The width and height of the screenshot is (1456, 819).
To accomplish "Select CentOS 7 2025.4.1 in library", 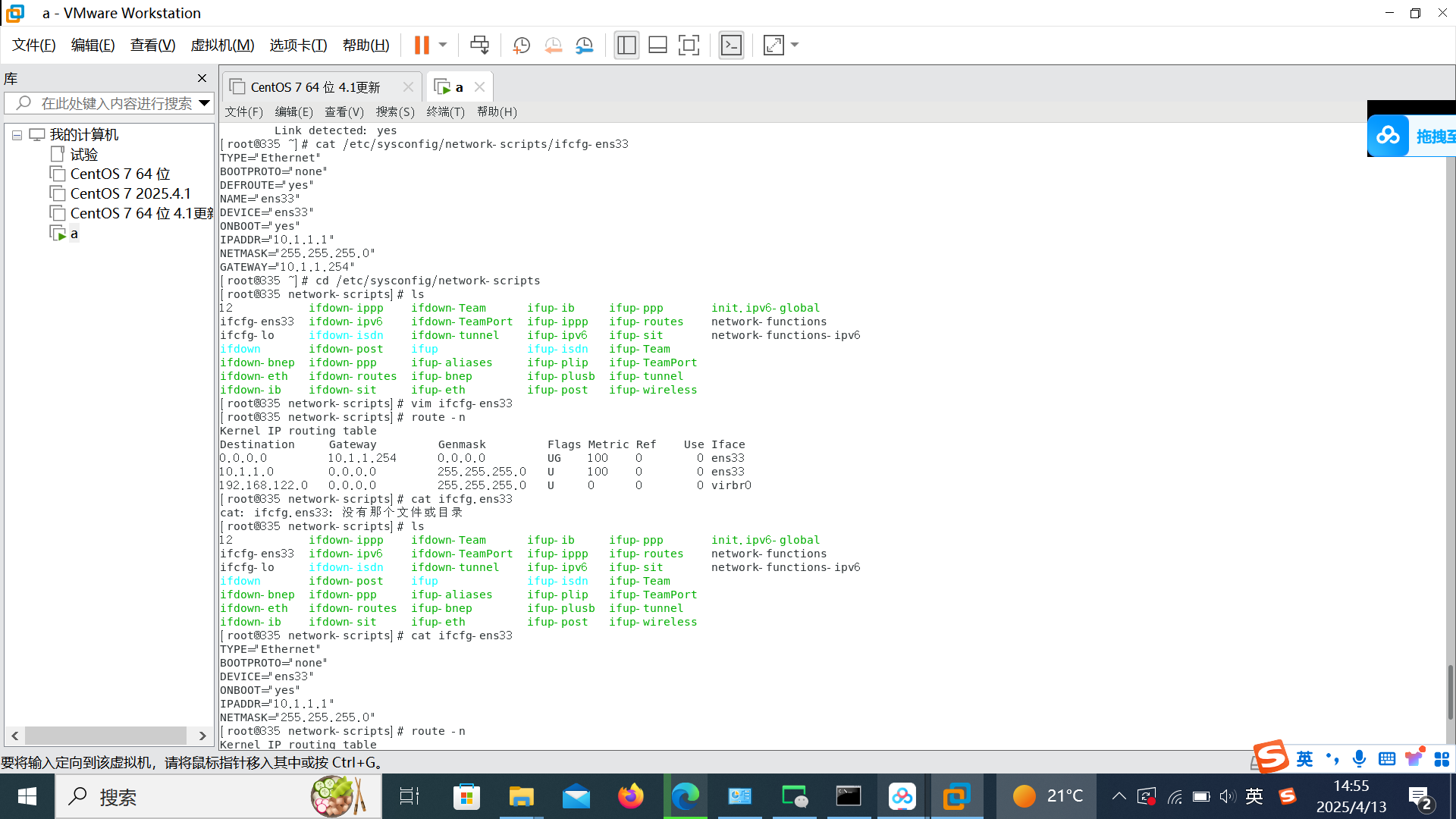I will coord(130,193).
